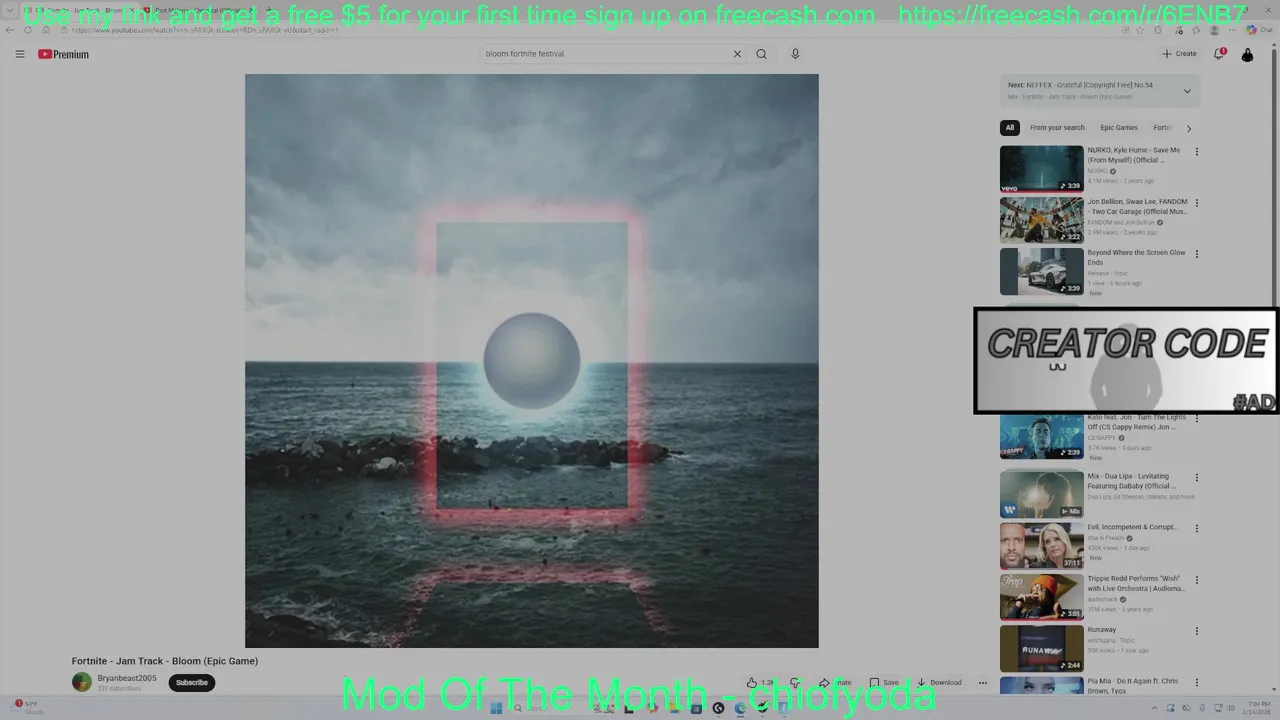Image resolution: width=1280 pixels, height=720 pixels.
Task: Open the account avatar menu
Action: [1247, 55]
